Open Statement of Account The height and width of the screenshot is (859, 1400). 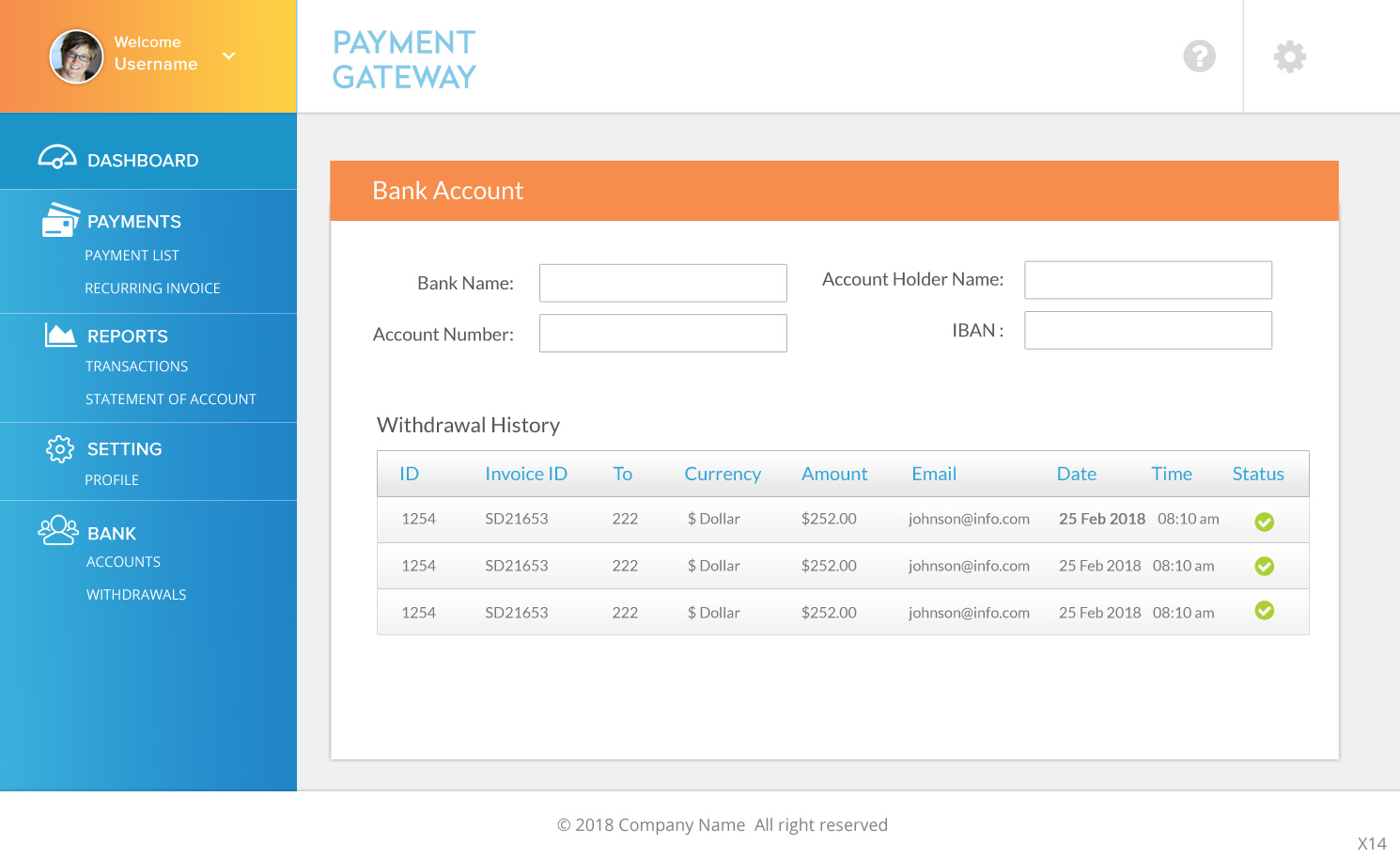click(x=170, y=399)
